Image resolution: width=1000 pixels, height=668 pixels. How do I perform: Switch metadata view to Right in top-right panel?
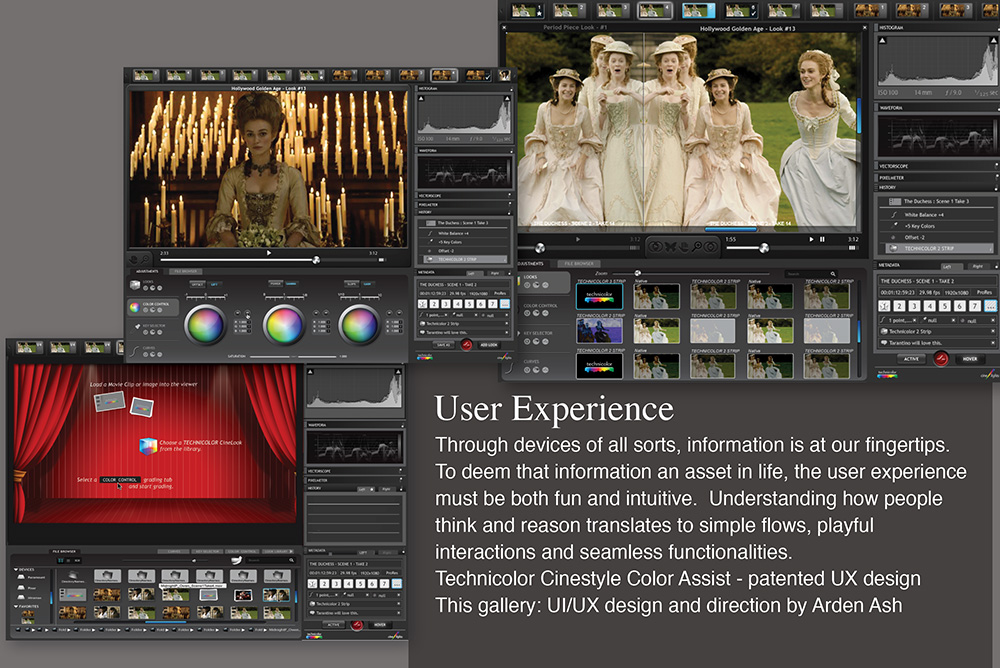[977, 266]
